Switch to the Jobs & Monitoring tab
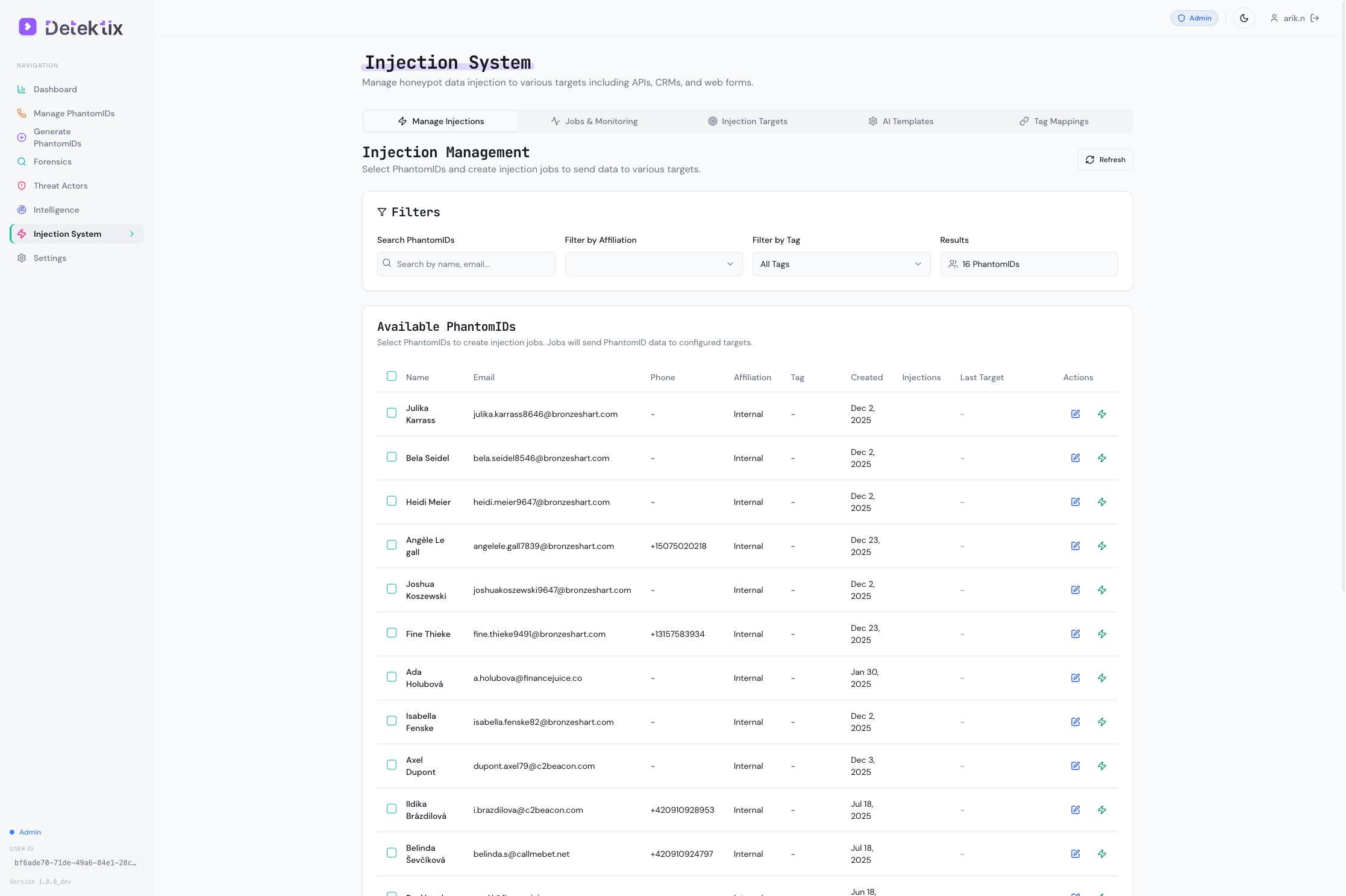The height and width of the screenshot is (896, 1346). click(594, 121)
